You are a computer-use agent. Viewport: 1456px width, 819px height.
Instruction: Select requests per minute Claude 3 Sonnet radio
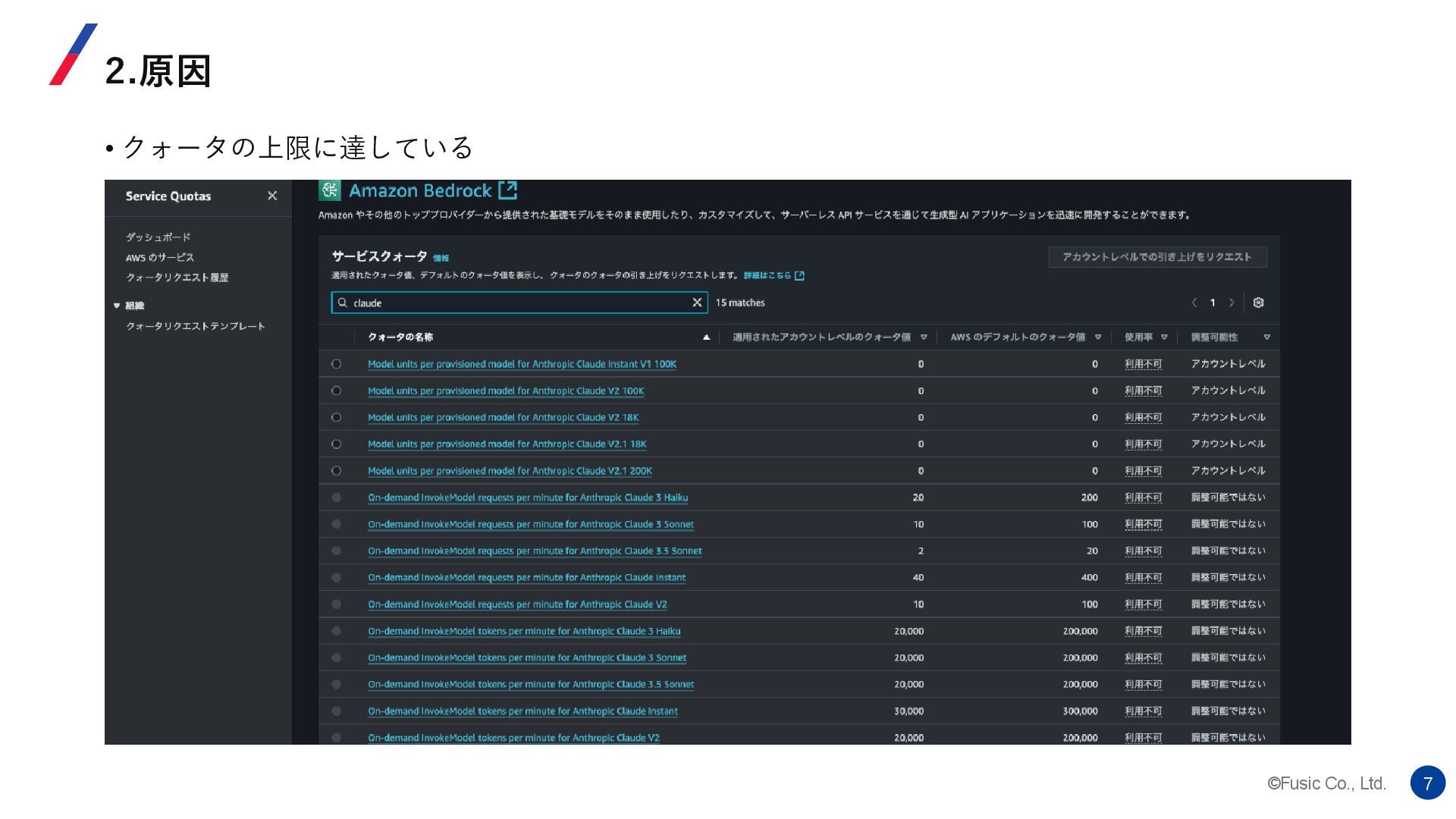pos(337,524)
